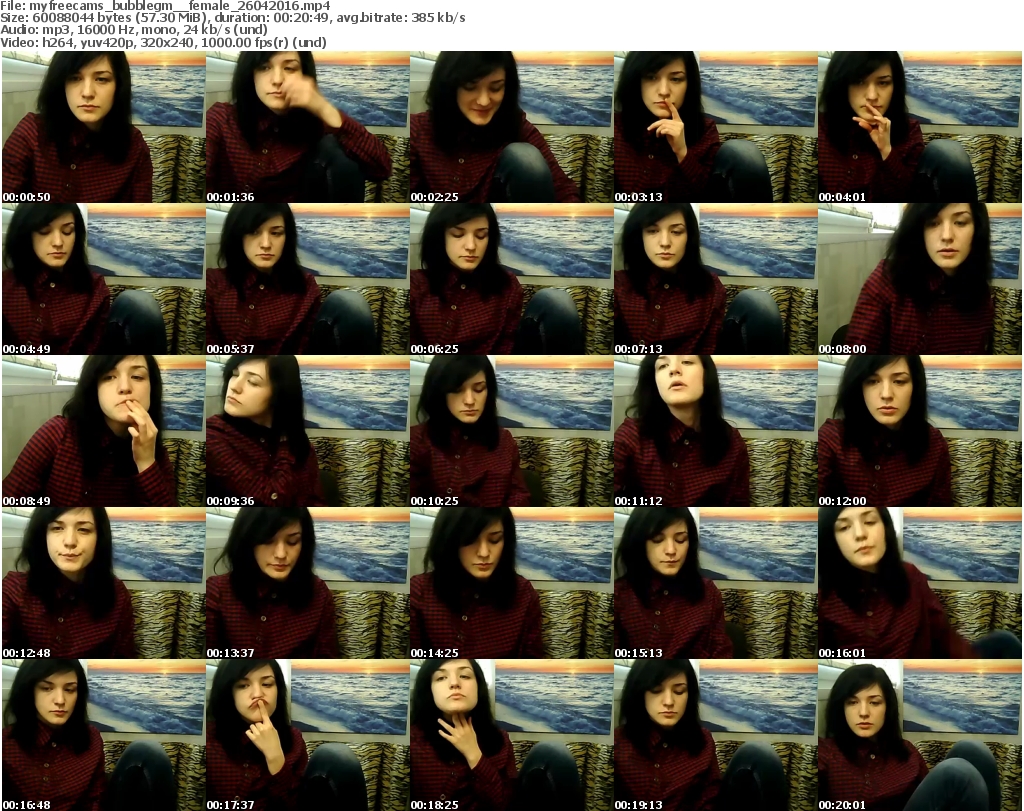This screenshot has width=1024, height=811.
Task: Open the frame at 00:07:13
Action: point(715,279)
